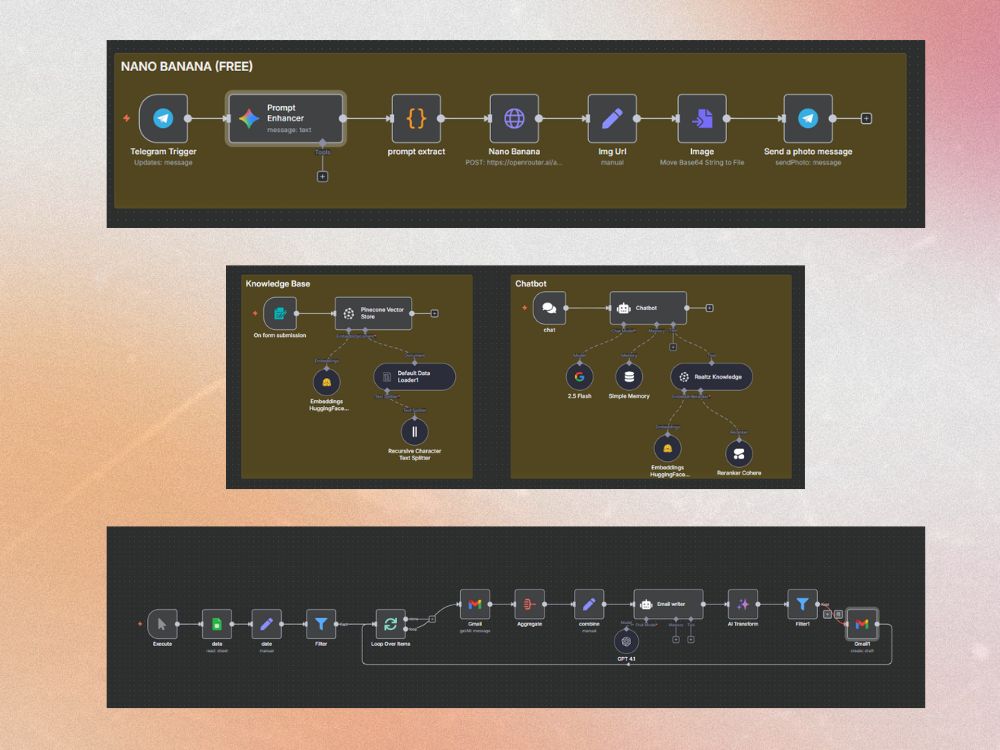Select the Telegram Trigger node icon
This screenshot has width=1000, height=750.
pos(163,119)
